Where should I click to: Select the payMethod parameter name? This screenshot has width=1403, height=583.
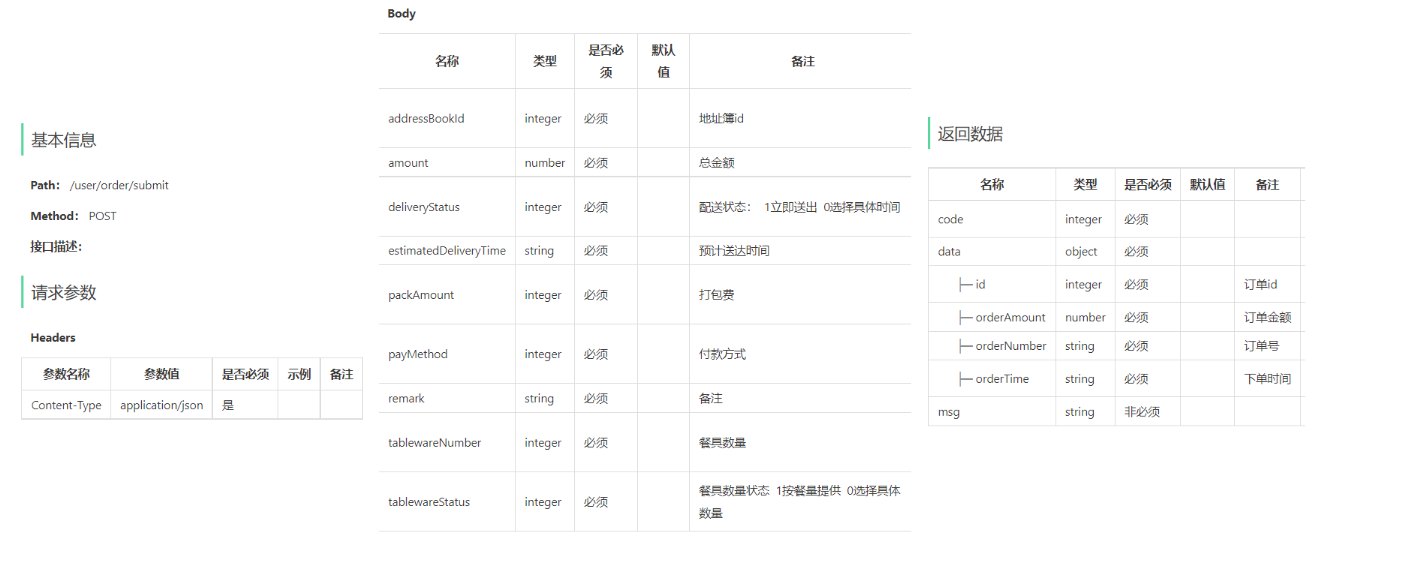(x=418, y=354)
